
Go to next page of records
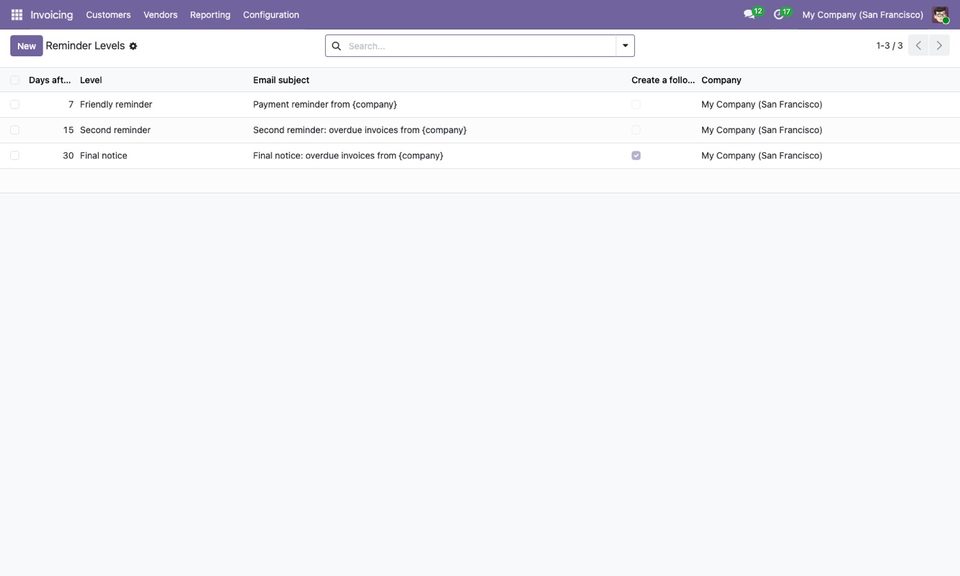tap(939, 45)
